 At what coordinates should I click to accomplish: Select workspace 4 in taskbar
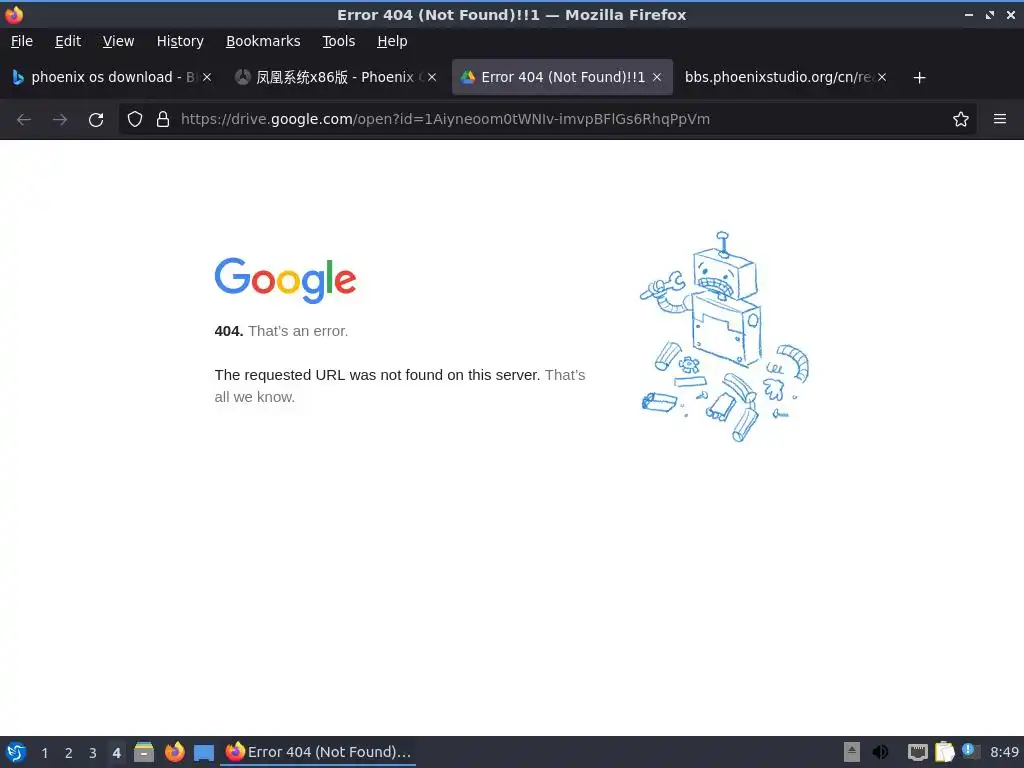pyautogui.click(x=116, y=753)
